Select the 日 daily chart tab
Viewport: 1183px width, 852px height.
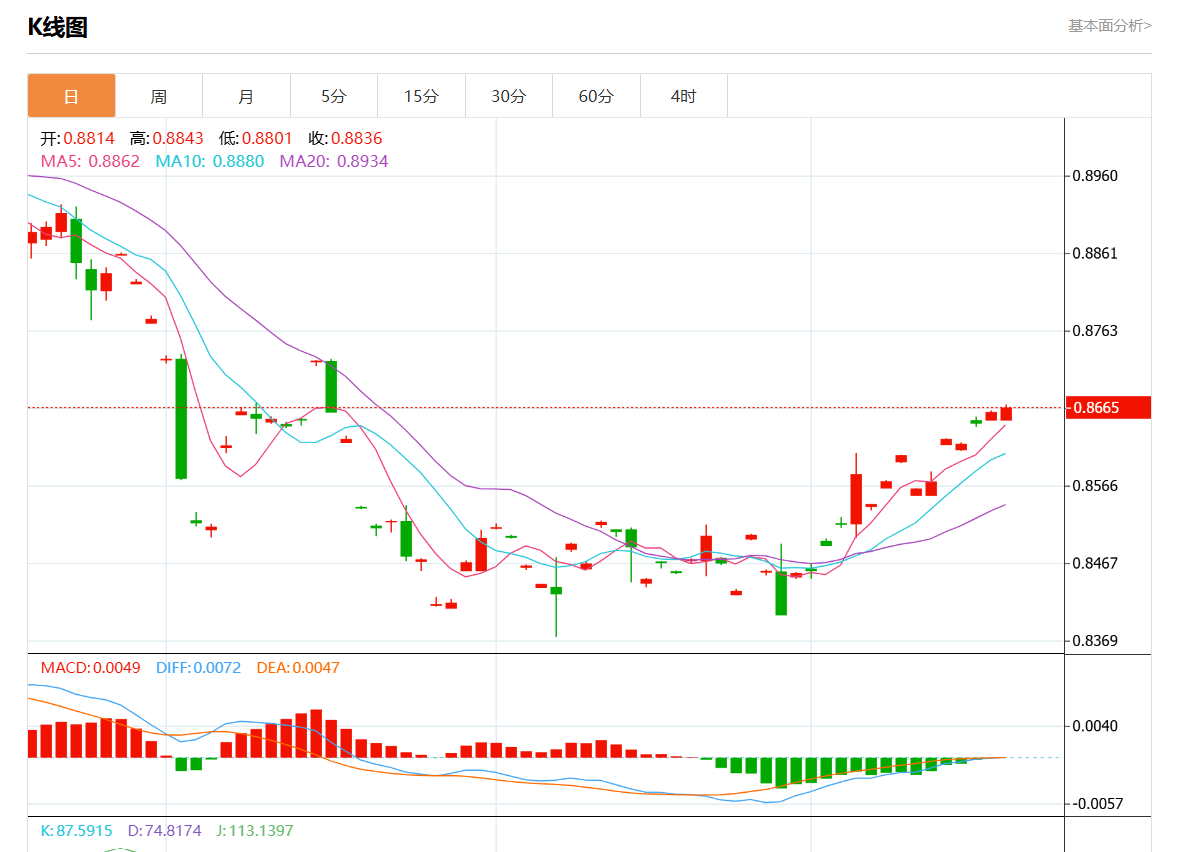[71, 96]
